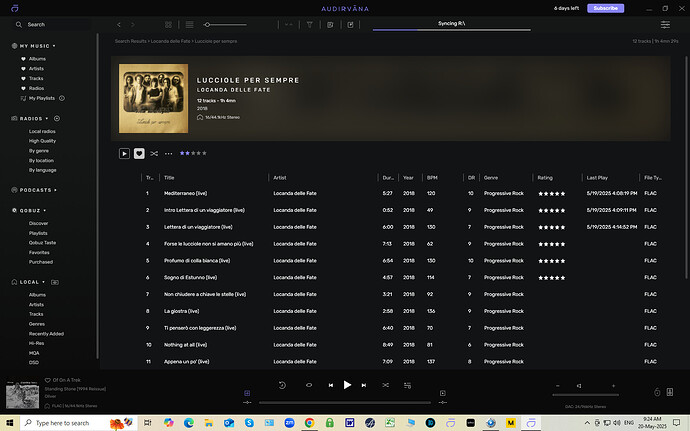Sort tracks by BPM column header
690x431 pixels.
click(432, 178)
